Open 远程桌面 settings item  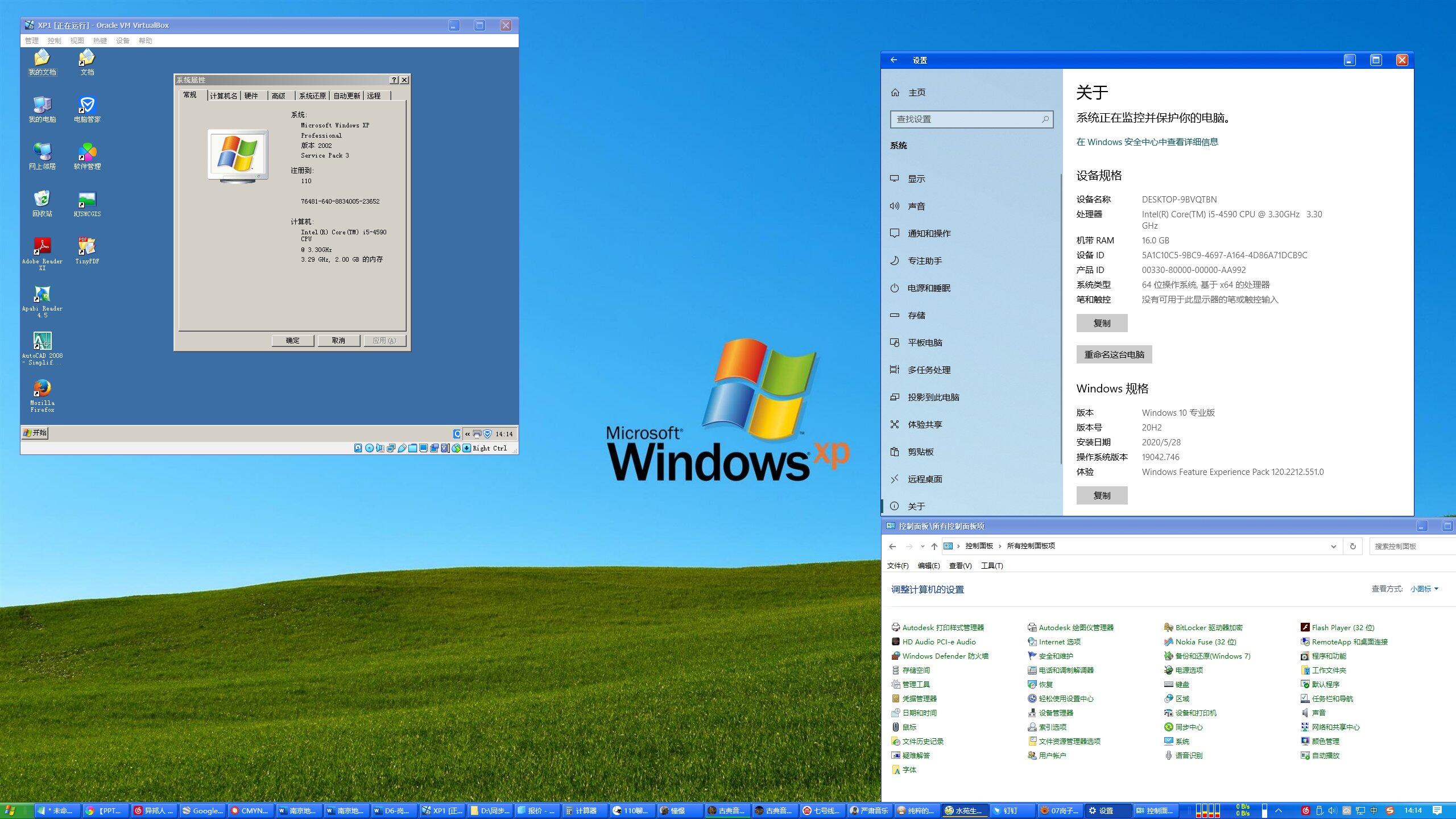pyautogui.click(x=971, y=479)
